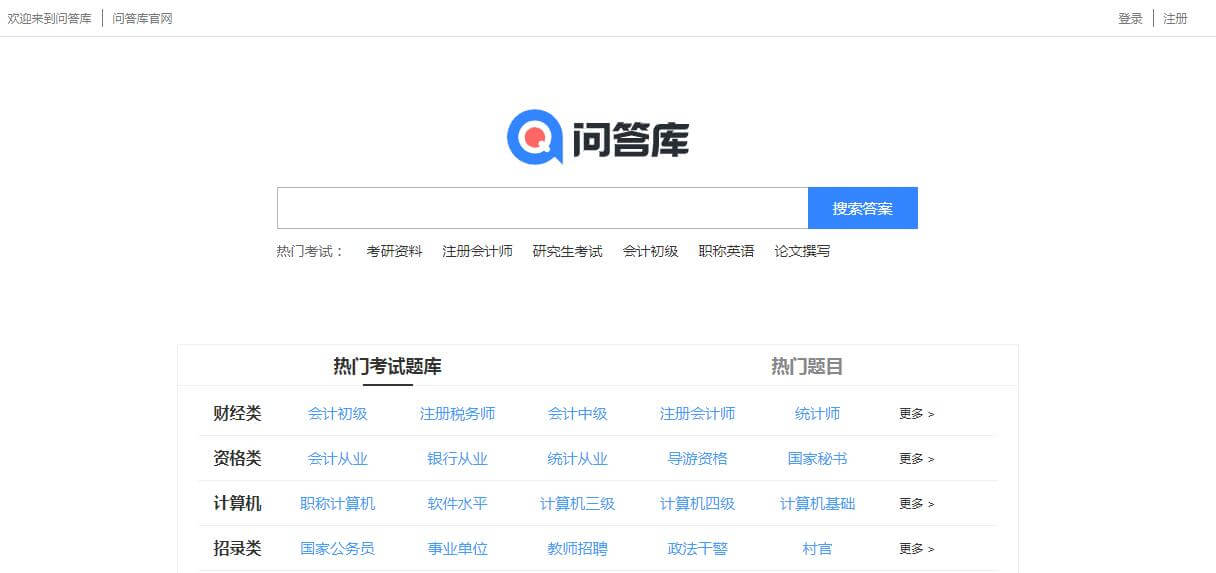Focus the search input box

click(542, 208)
